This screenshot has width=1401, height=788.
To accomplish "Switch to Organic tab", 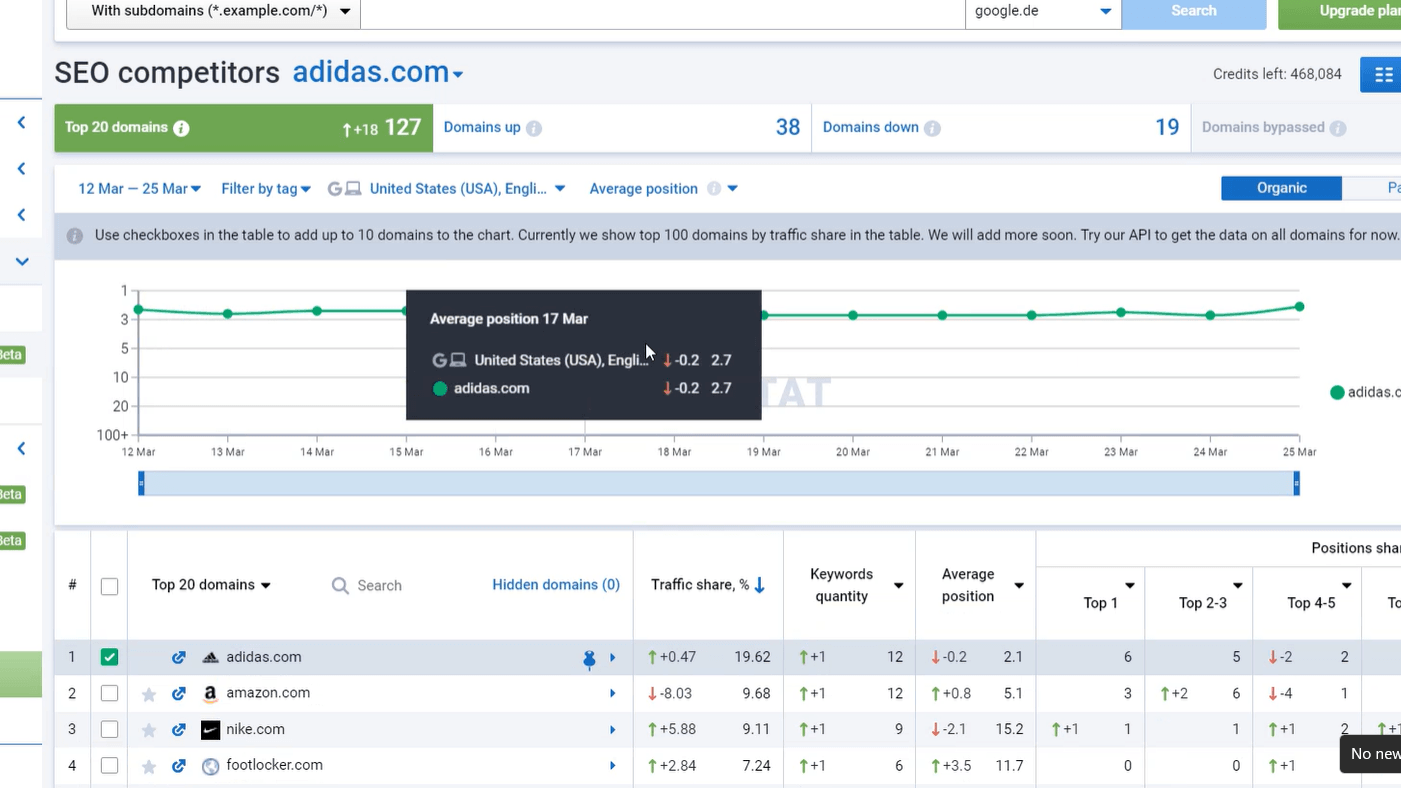I will (1281, 188).
